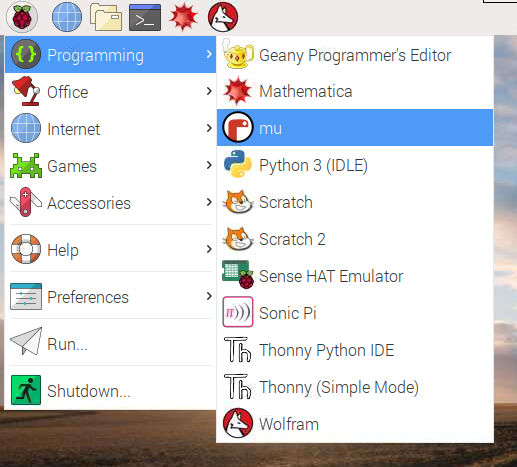This screenshot has height=467, width=517.
Task: Open the Preferences menu category
Action: point(110,296)
